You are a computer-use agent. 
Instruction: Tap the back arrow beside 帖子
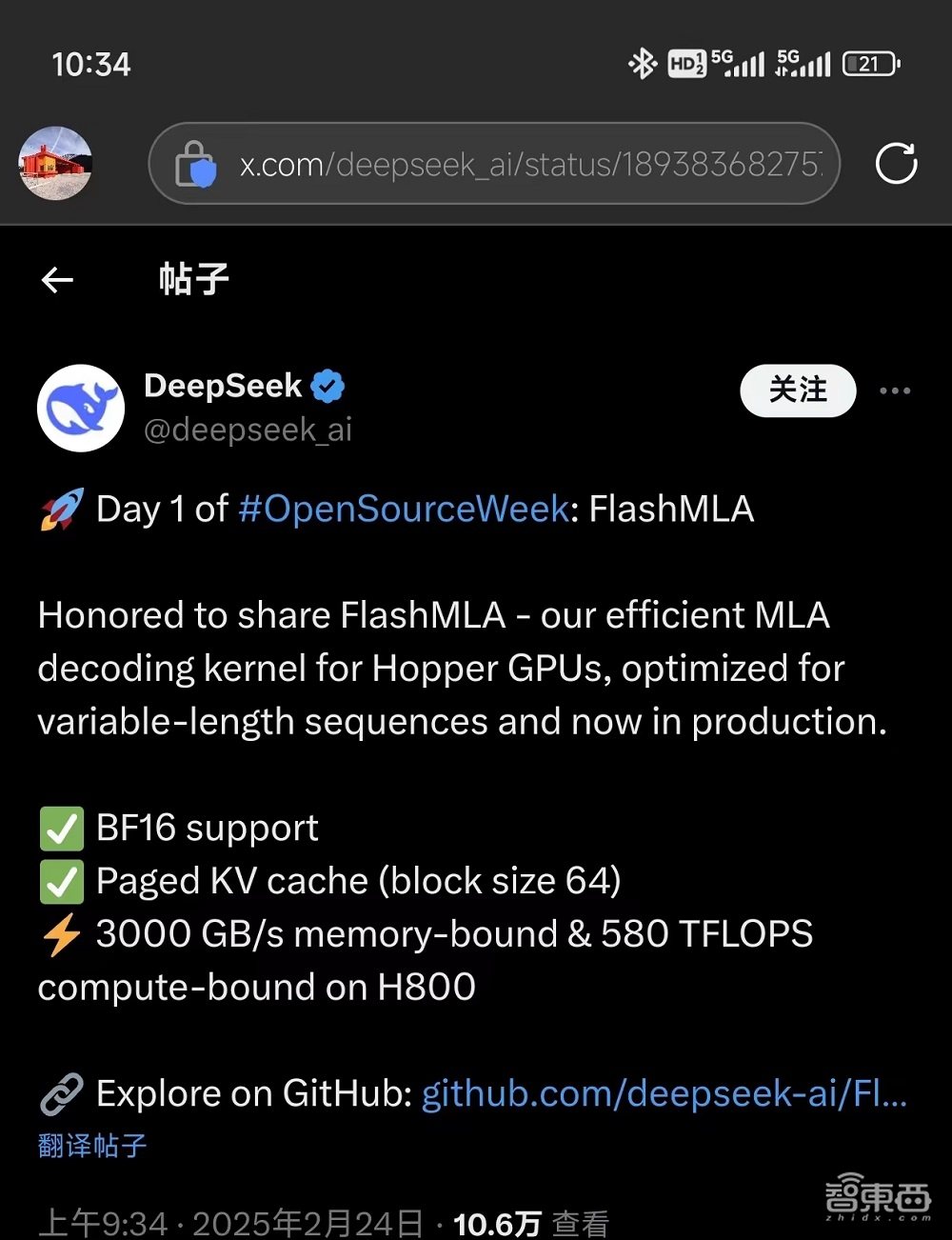56,278
